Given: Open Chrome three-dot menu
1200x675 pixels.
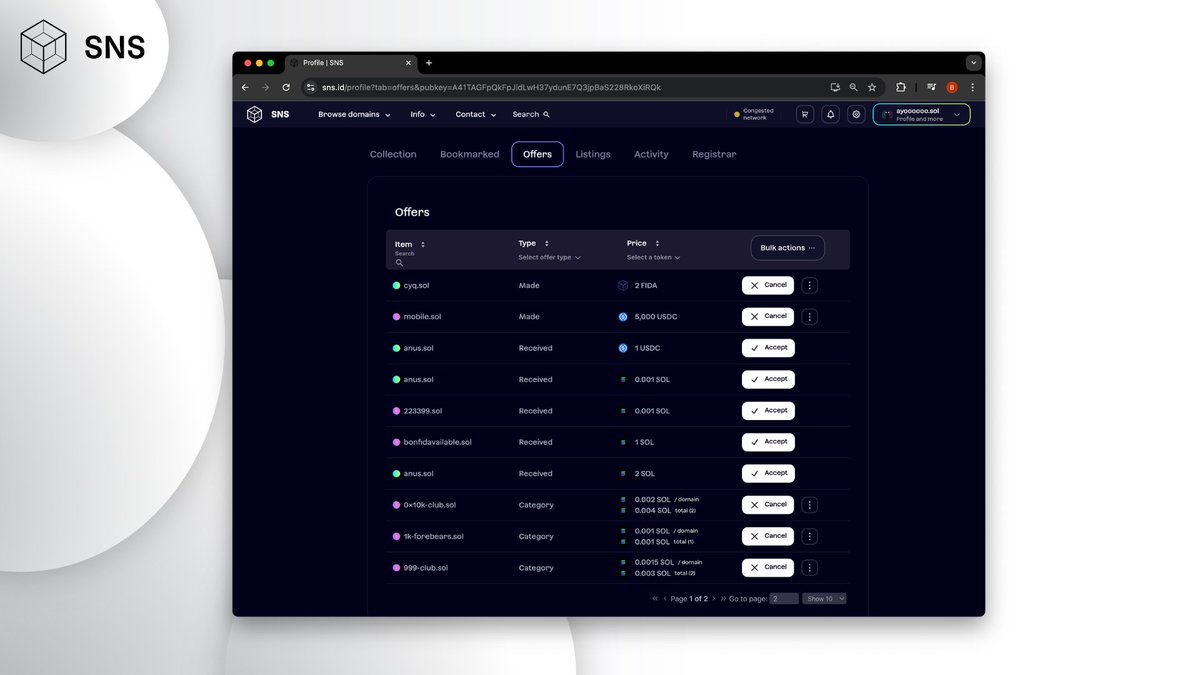Looking at the screenshot, I should [972, 87].
